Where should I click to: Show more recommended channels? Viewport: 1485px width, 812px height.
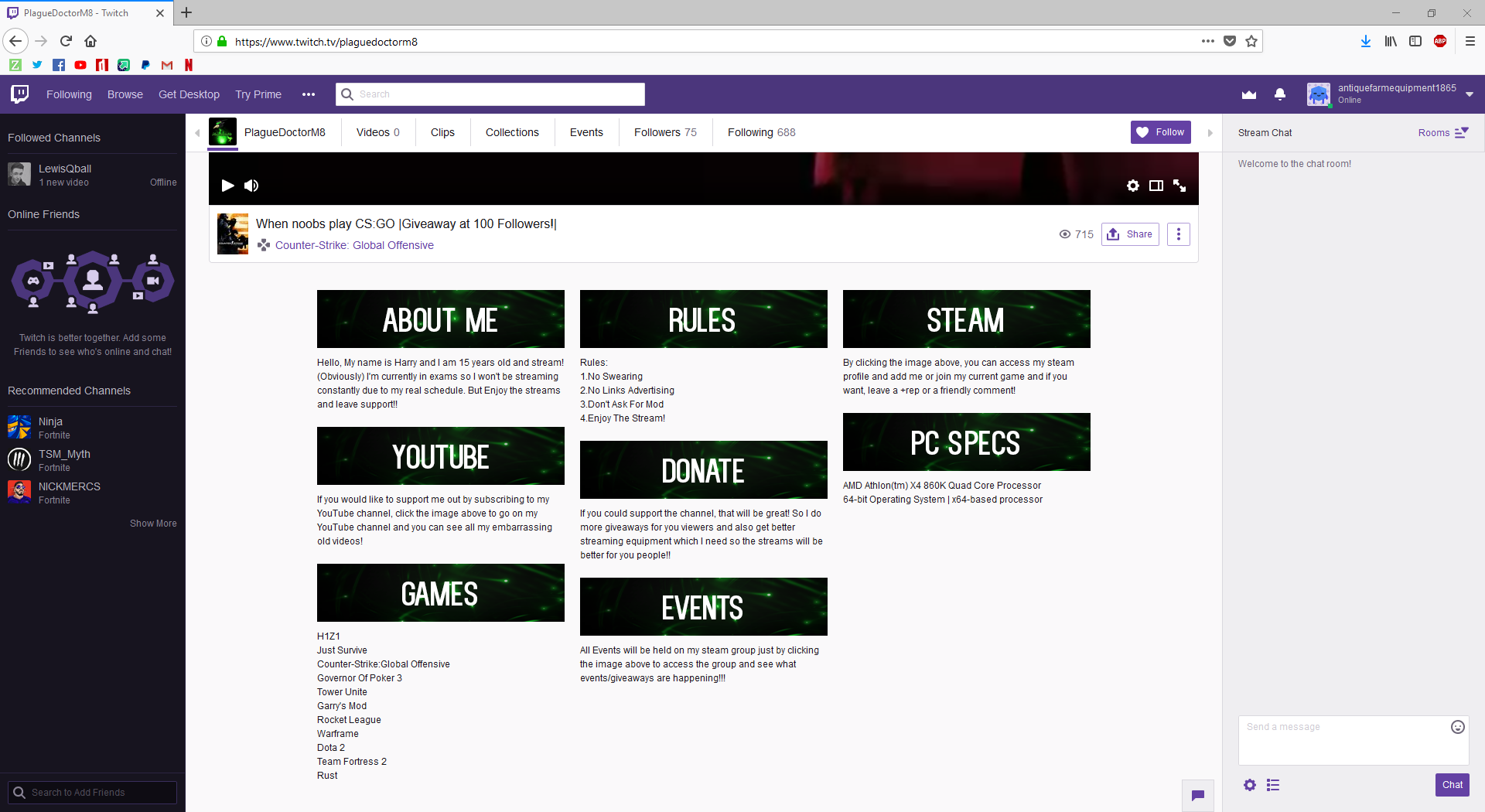click(x=153, y=524)
